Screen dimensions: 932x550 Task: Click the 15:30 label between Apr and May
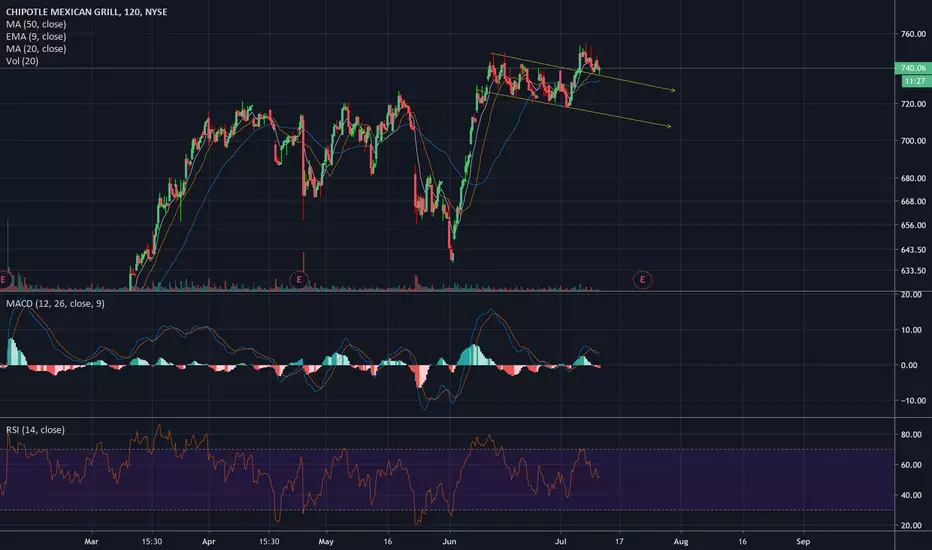269,542
